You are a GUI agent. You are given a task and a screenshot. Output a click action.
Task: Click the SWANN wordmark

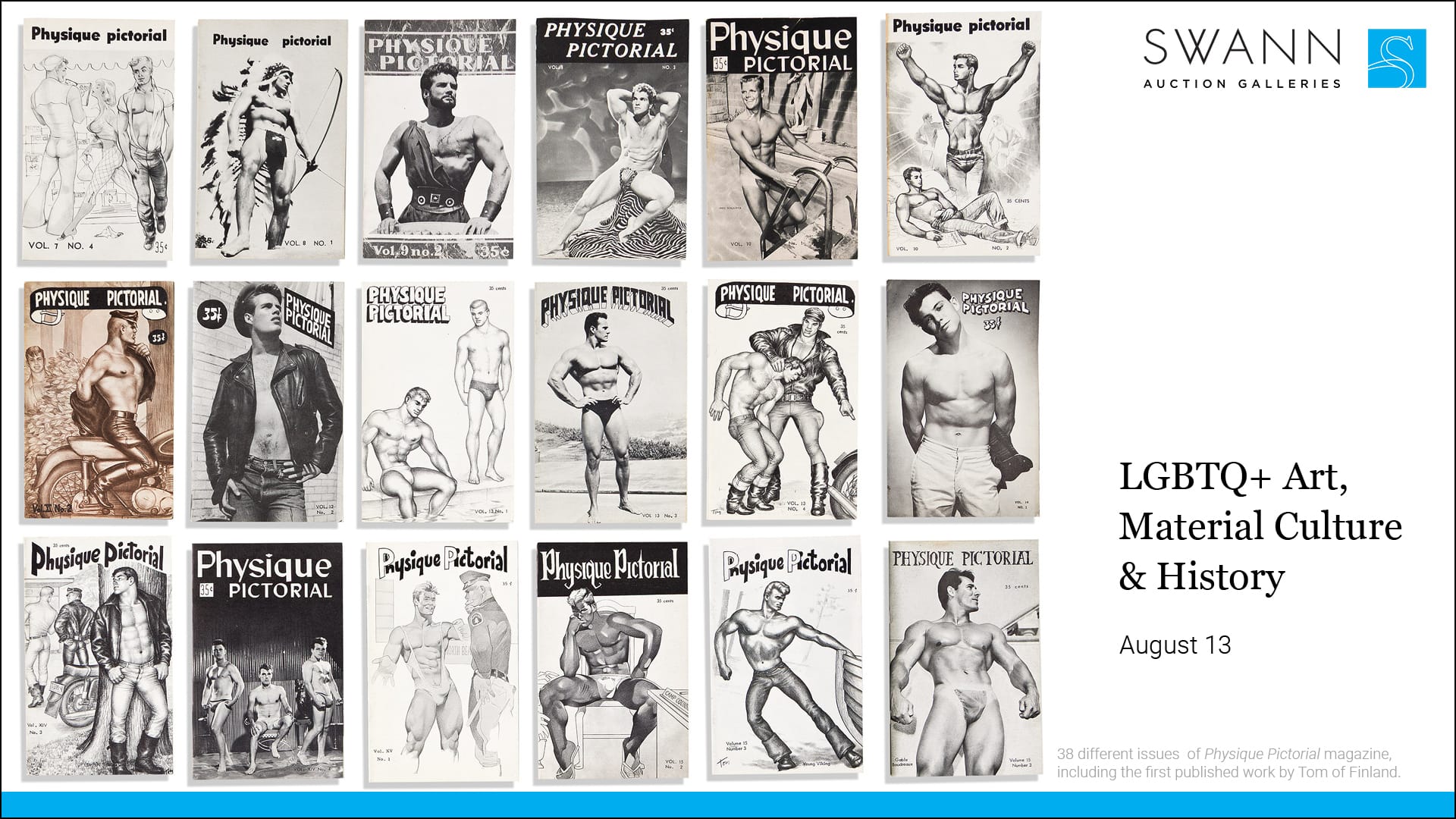(1242, 47)
